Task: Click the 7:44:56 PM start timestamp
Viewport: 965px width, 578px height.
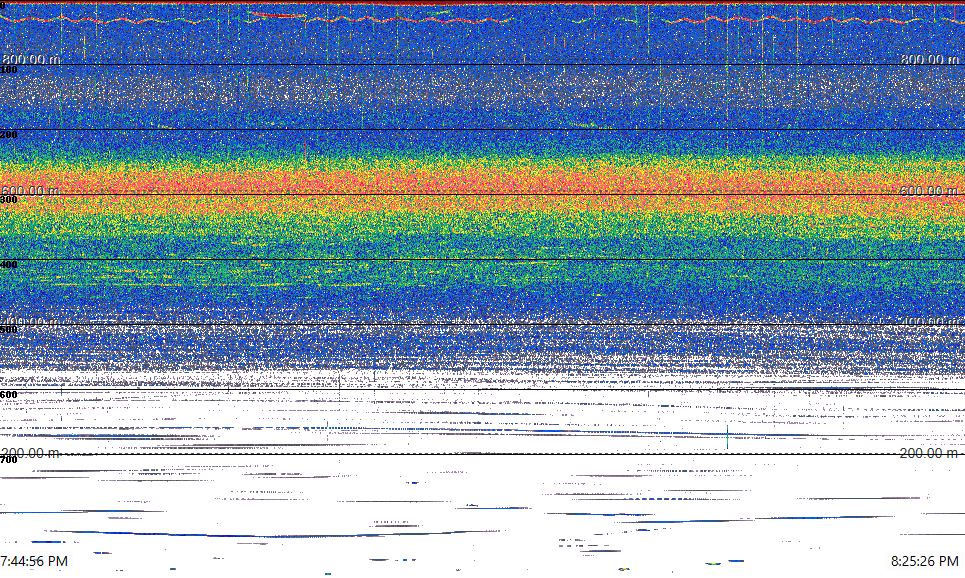Action: pyautogui.click(x=34, y=561)
